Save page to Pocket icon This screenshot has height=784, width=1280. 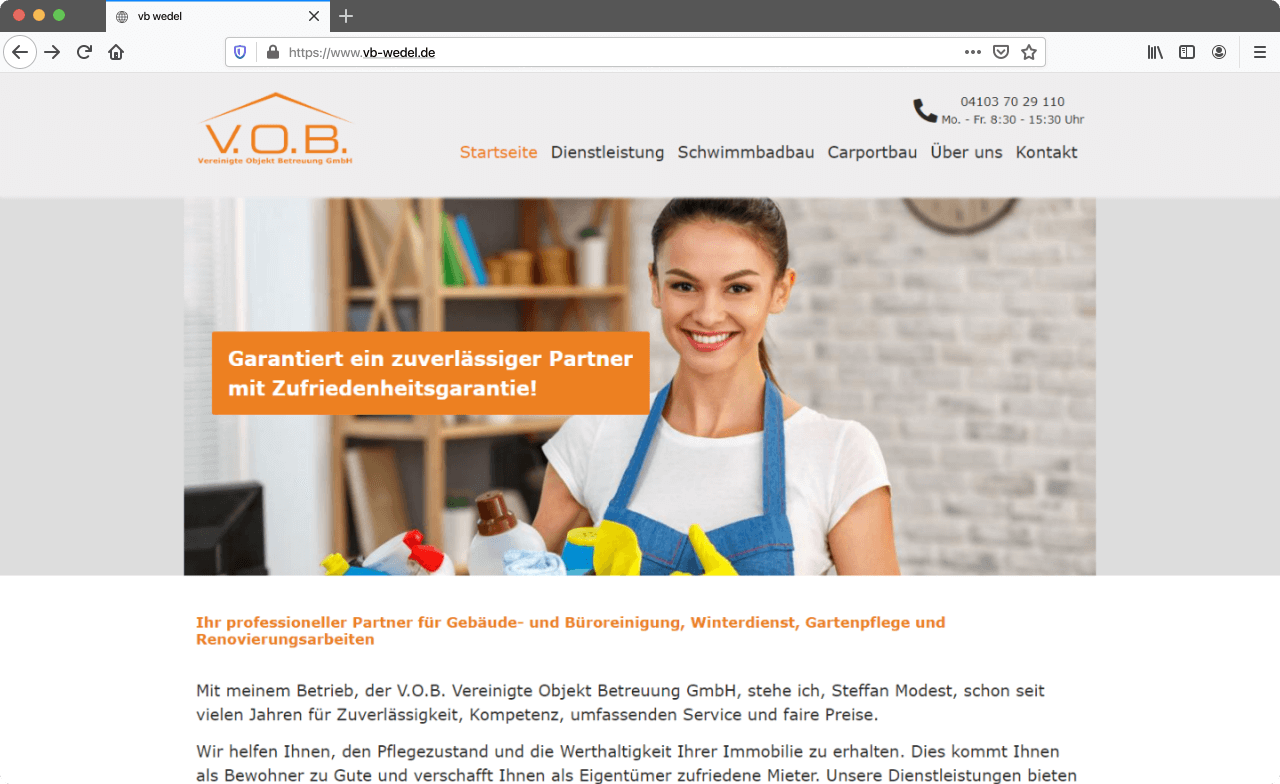tap(1001, 52)
